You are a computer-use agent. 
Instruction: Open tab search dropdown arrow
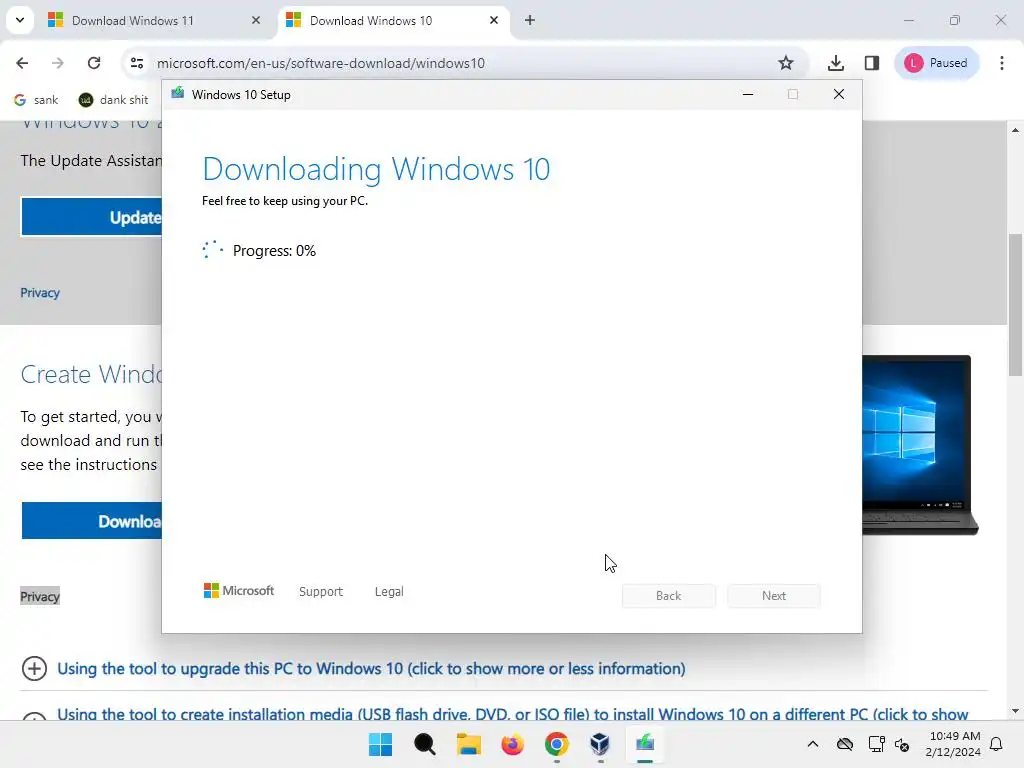pyautogui.click(x=20, y=20)
